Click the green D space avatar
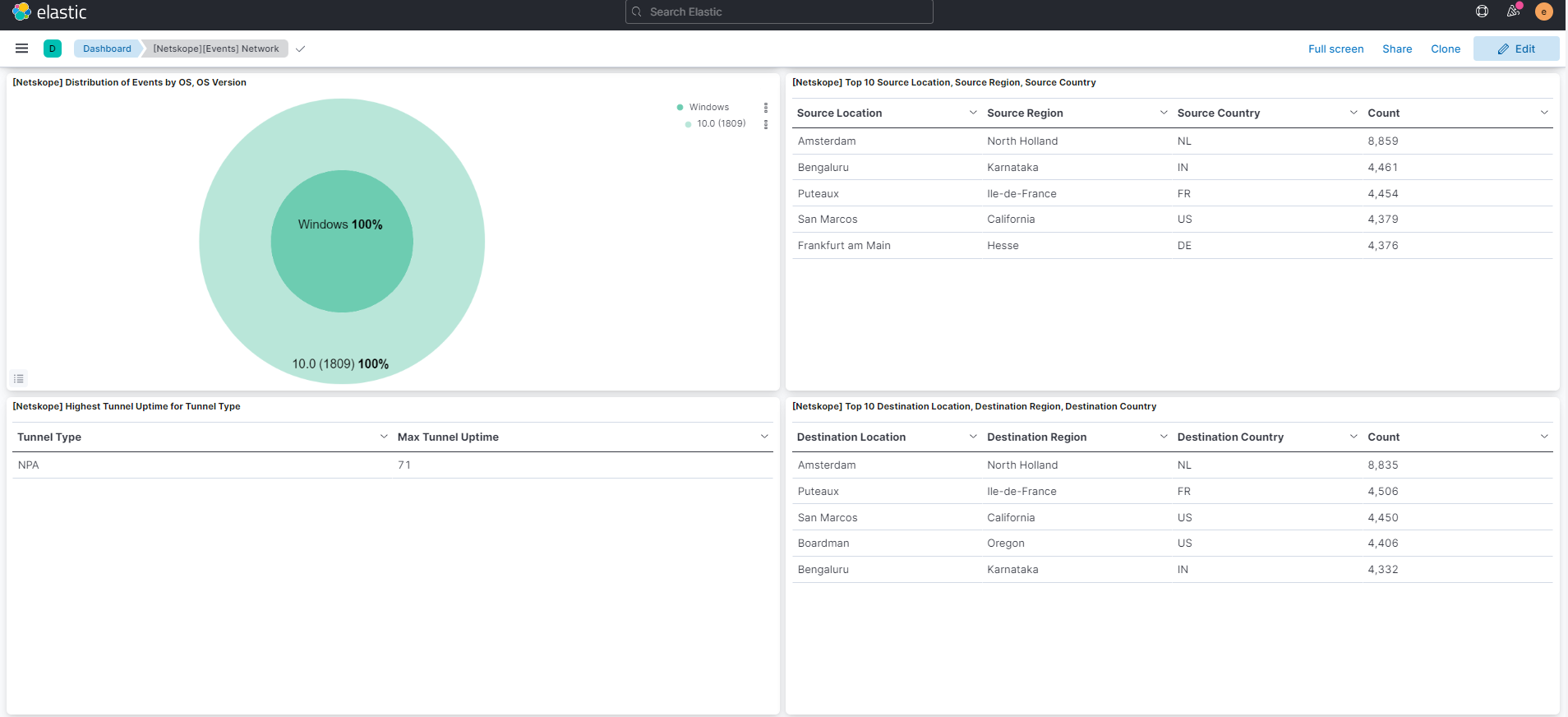This screenshot has height=717, width=1568. tap(53, 49)
